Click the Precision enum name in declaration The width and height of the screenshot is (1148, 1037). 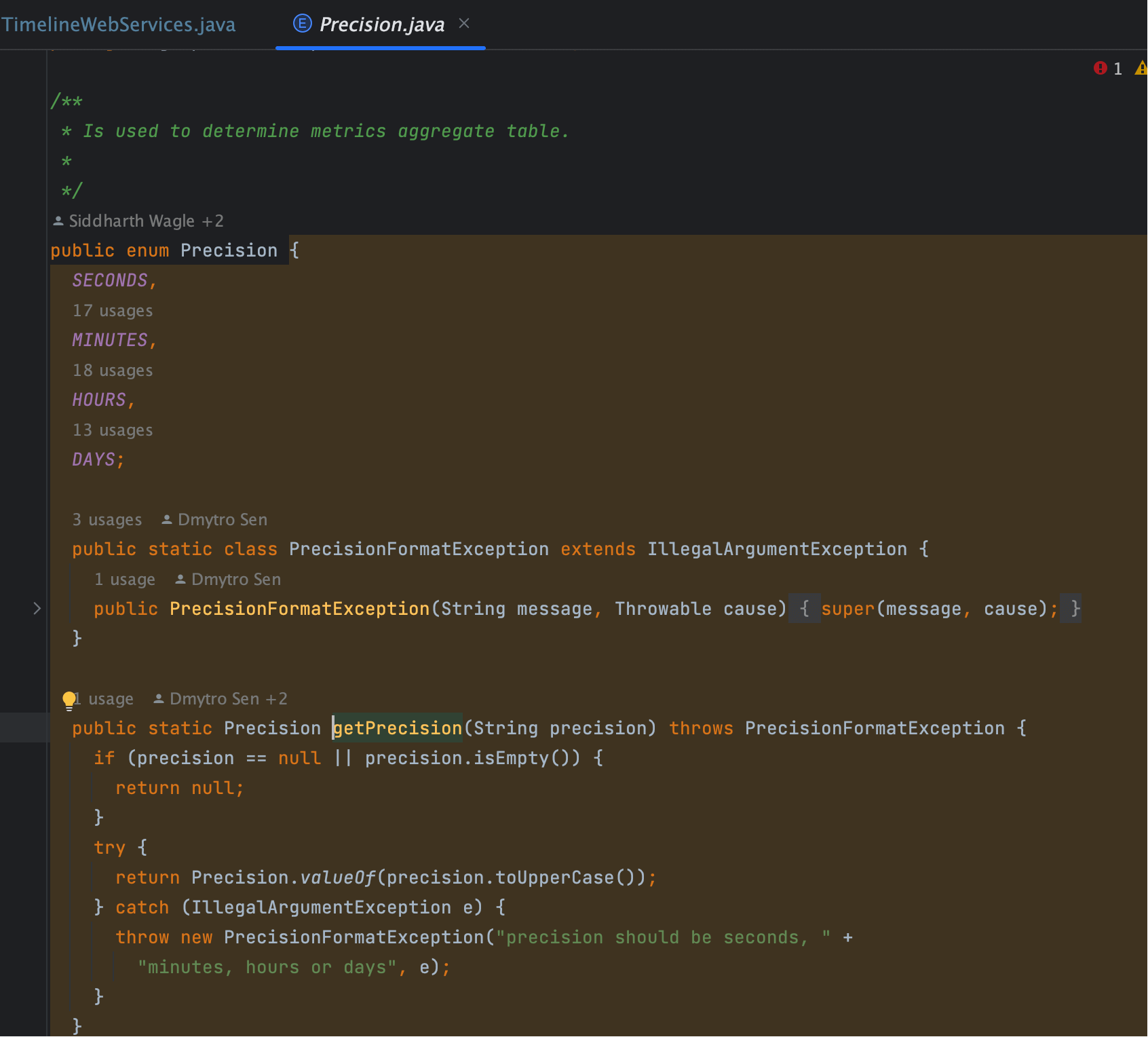click(x=229, y=250)
